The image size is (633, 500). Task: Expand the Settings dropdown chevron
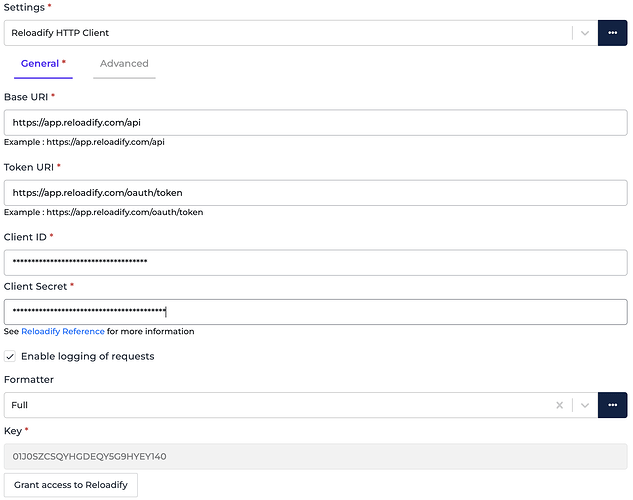click(585, 33)
